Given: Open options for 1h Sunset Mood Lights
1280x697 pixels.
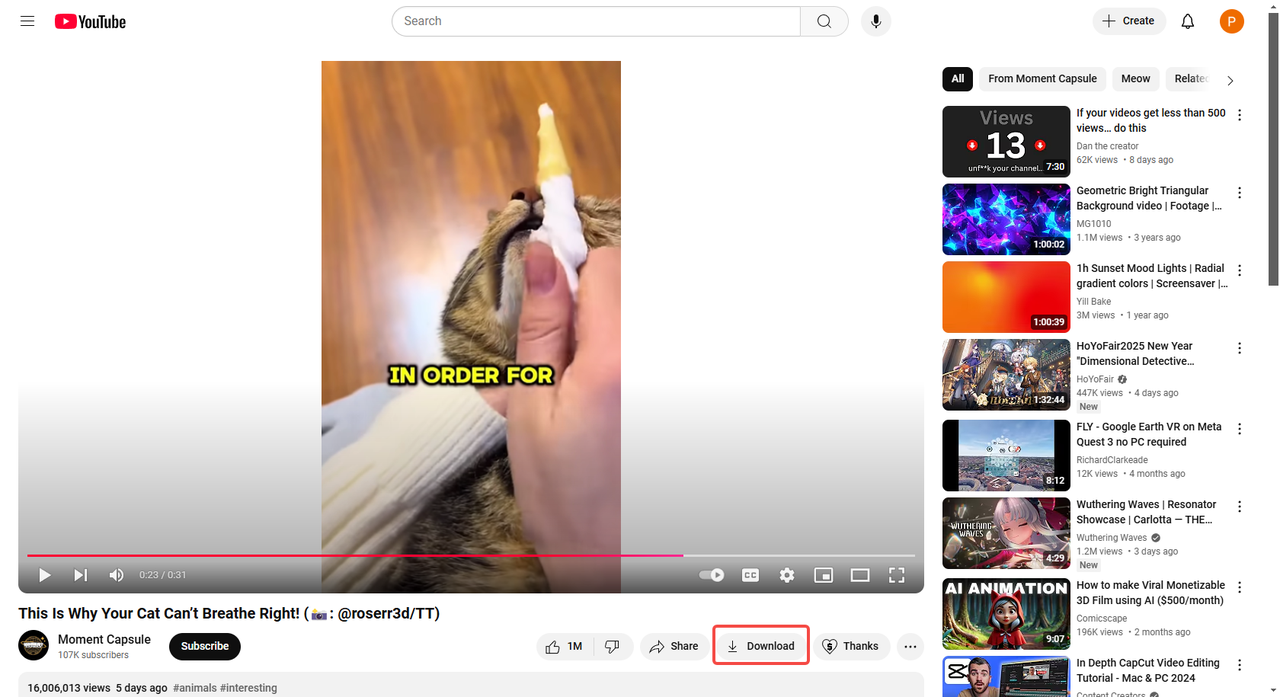Looking at the screenshot, I should coord(1239,271).
